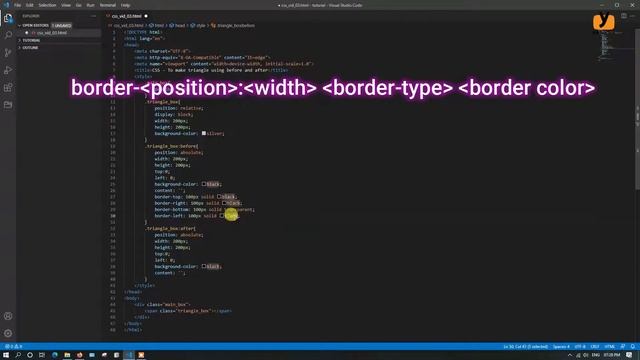The width and height of the screenshot is (640, 360).
Task: Expand the TUTORIAL folder section
Action: click(31, 40)
